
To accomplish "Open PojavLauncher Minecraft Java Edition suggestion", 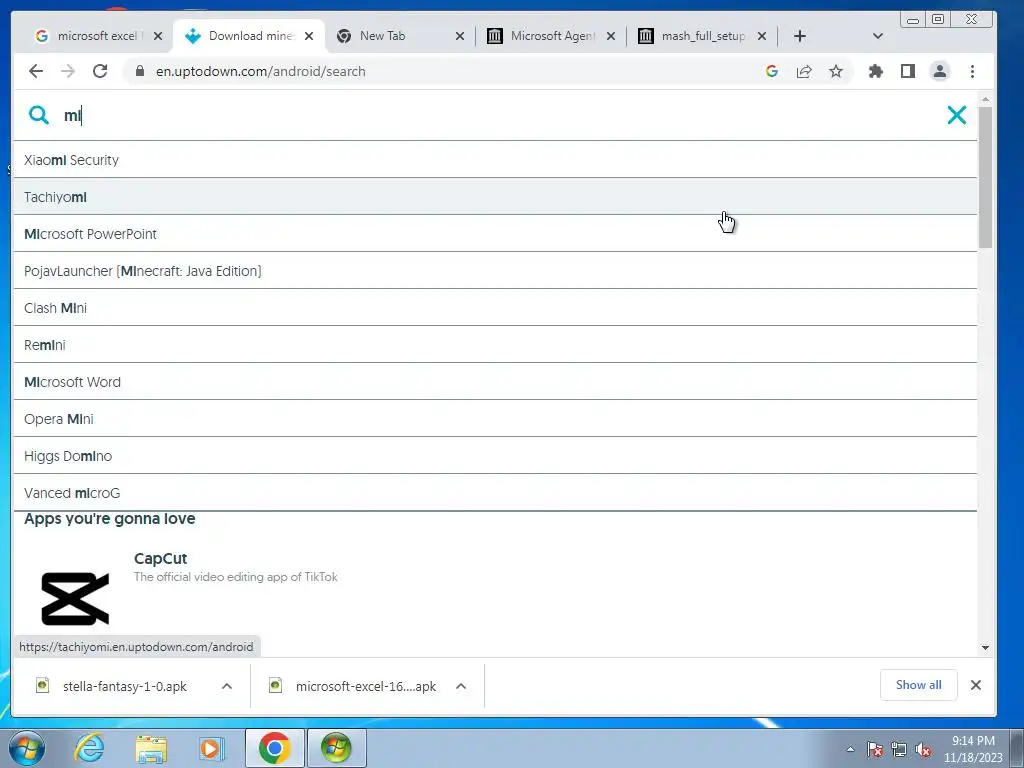I will click(x=495, y=271).
